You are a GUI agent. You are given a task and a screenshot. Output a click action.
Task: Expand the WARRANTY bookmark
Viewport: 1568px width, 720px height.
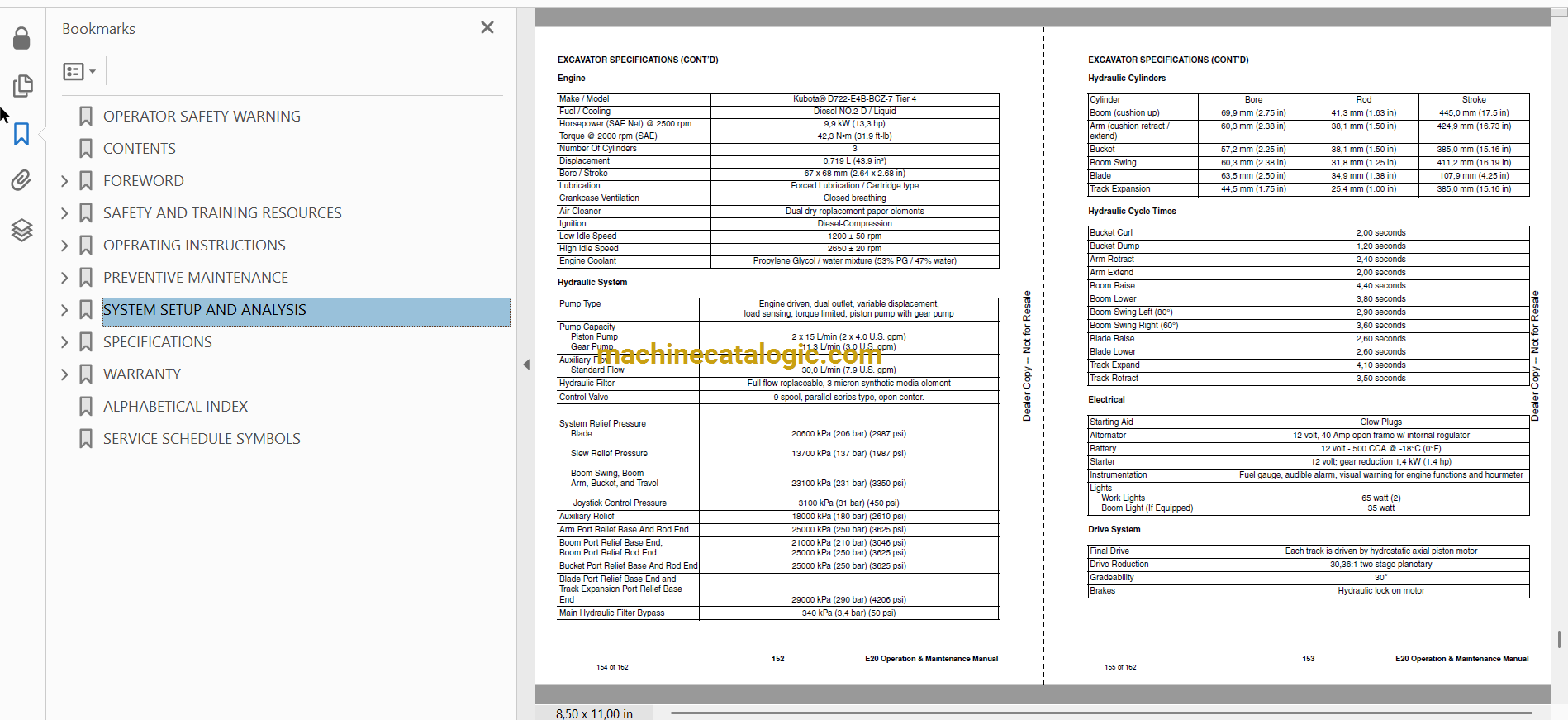[64, 374]
